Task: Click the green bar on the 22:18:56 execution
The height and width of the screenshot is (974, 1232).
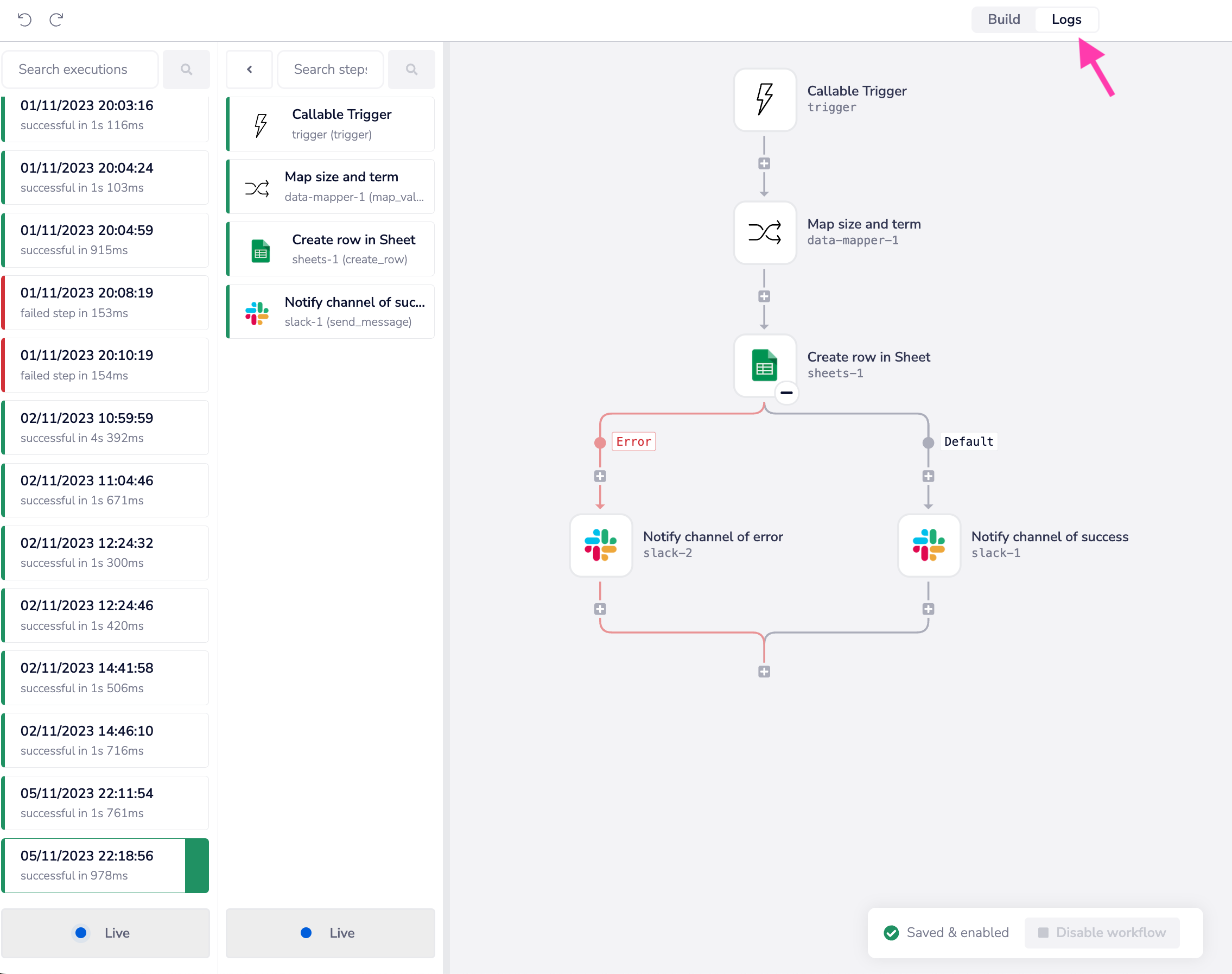Action: click(x=196, y=865)
